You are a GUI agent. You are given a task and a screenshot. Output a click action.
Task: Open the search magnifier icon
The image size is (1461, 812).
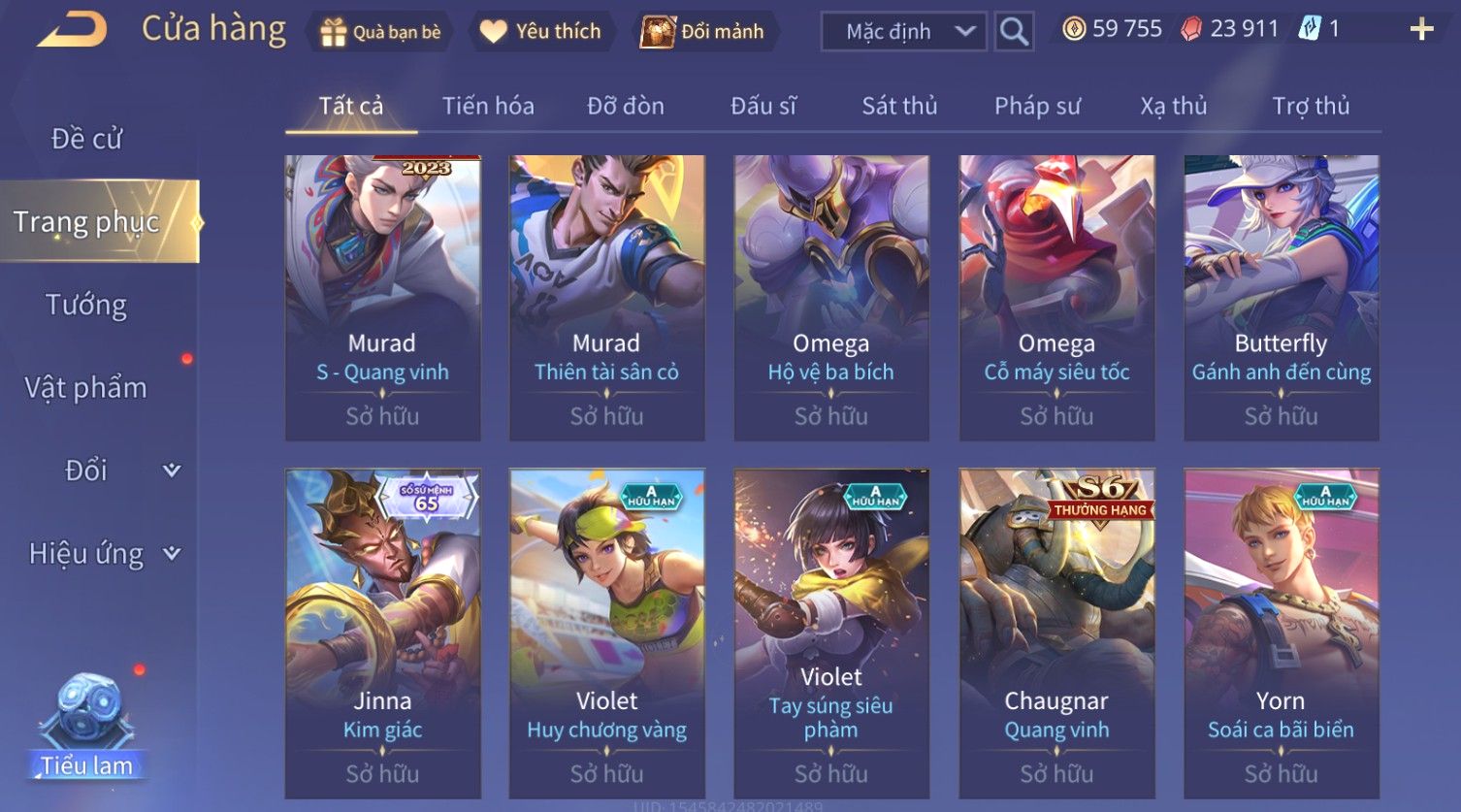1014,31
